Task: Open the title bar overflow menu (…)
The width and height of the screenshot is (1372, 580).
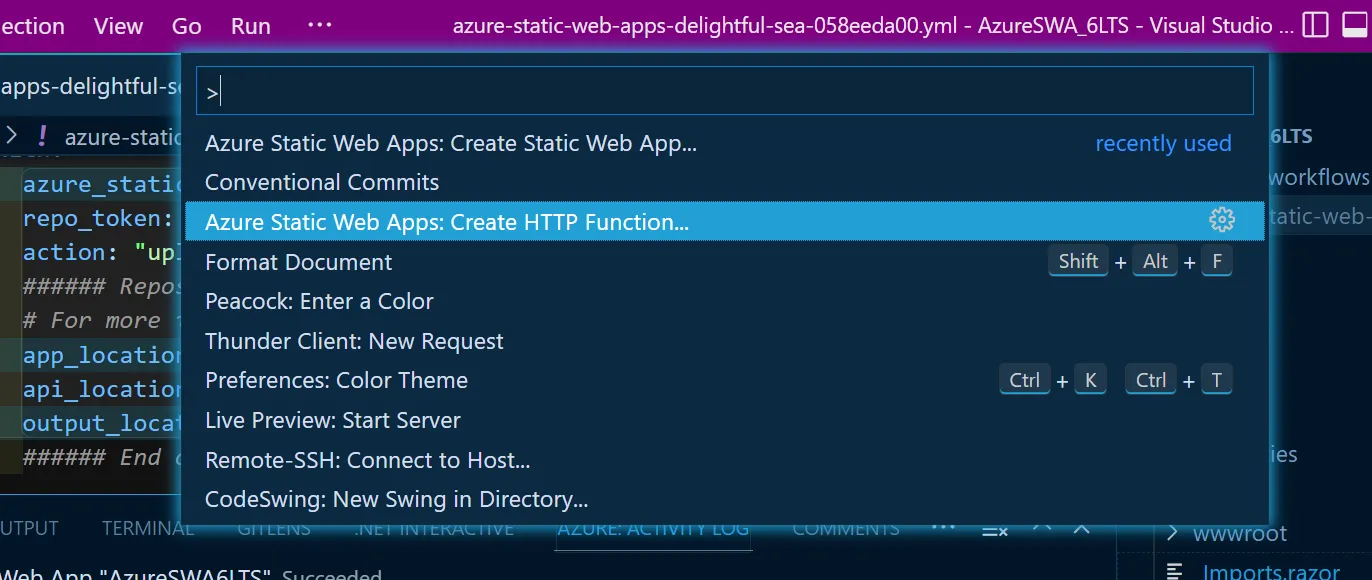Action: (x=320, y=25)
